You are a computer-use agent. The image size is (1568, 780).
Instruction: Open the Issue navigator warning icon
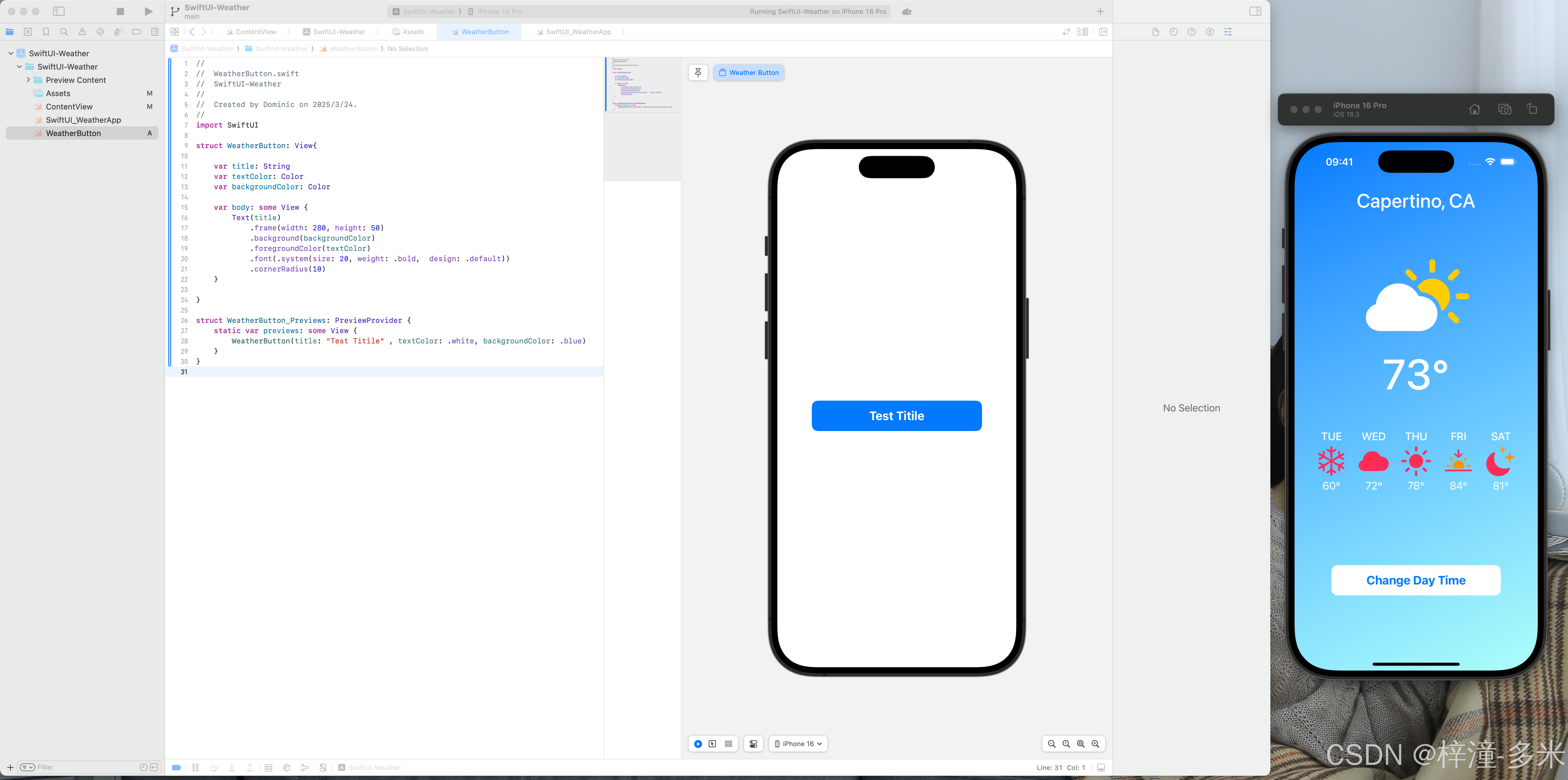(82, 32)
